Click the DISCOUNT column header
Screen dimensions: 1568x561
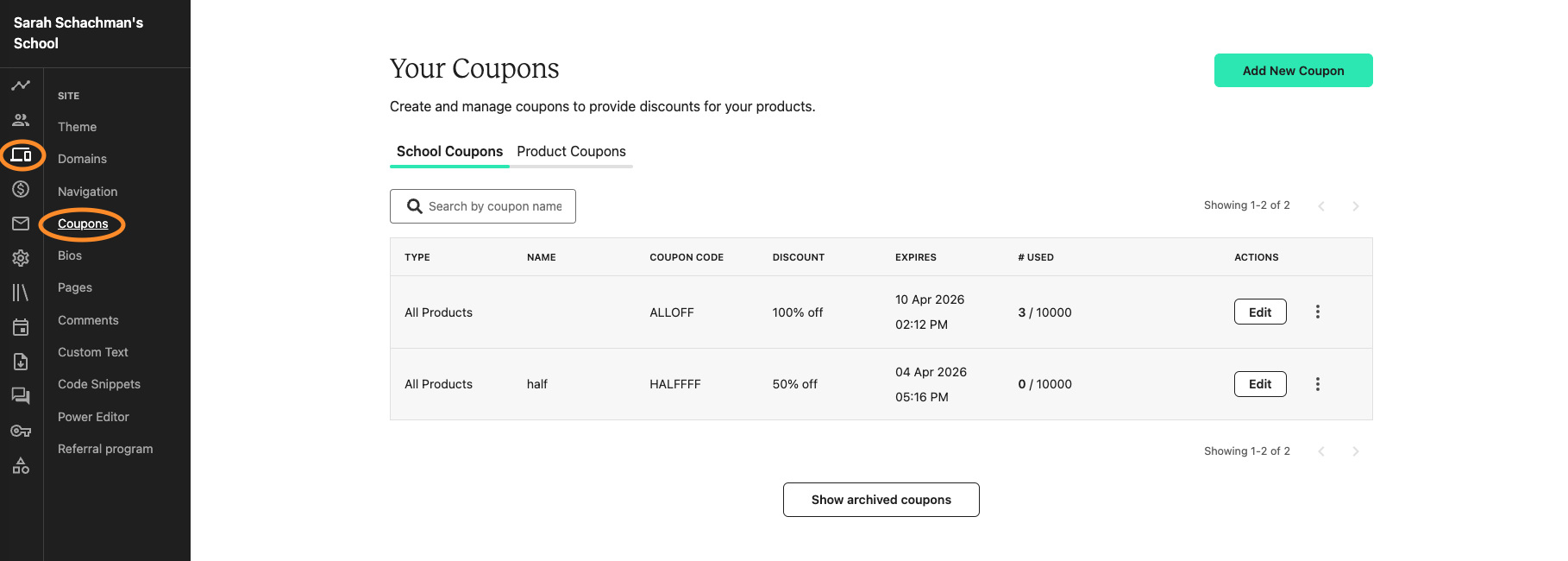[x=799, y=257]
